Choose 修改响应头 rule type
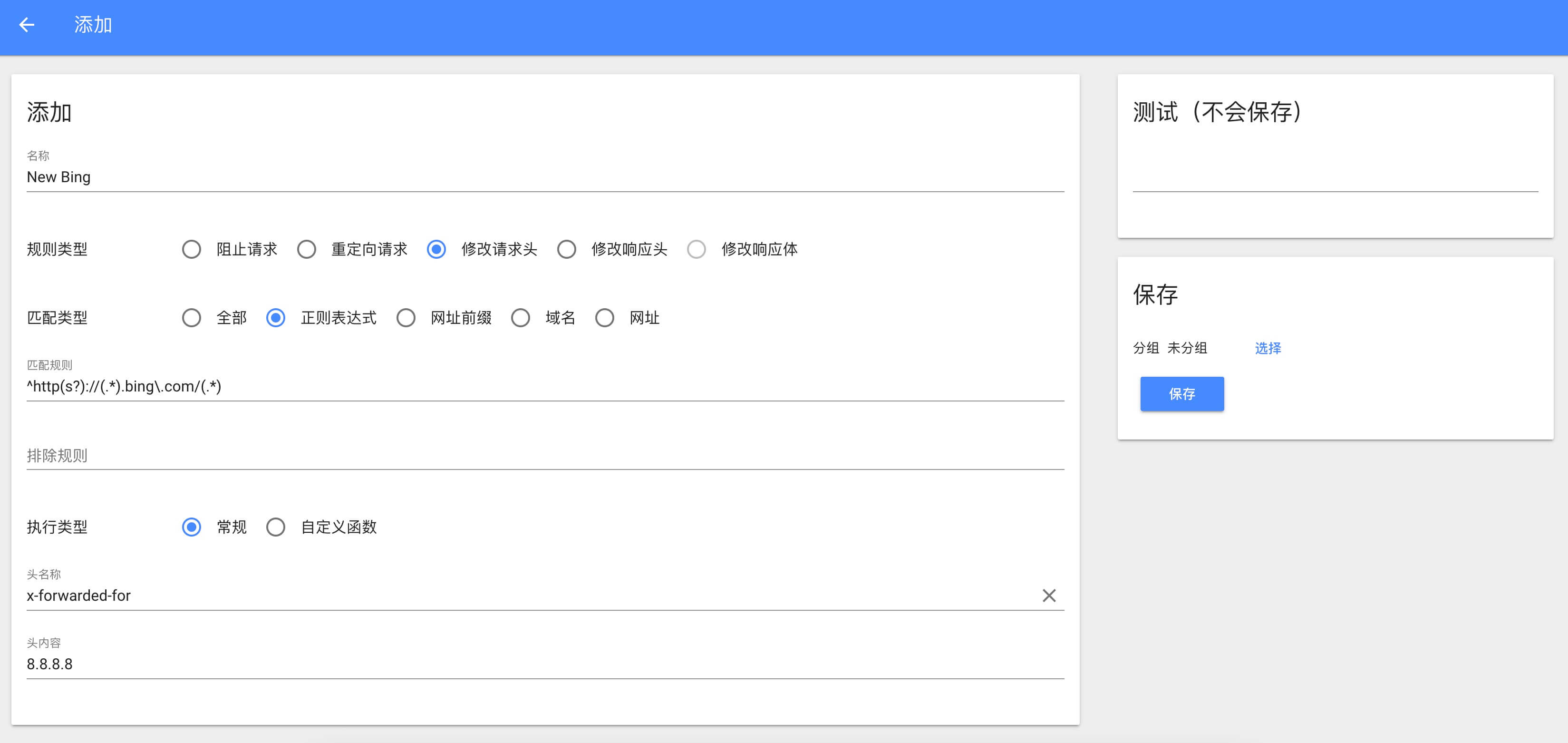The height and width of the screenshot is (743, 1568). click(x=566, y=249)
